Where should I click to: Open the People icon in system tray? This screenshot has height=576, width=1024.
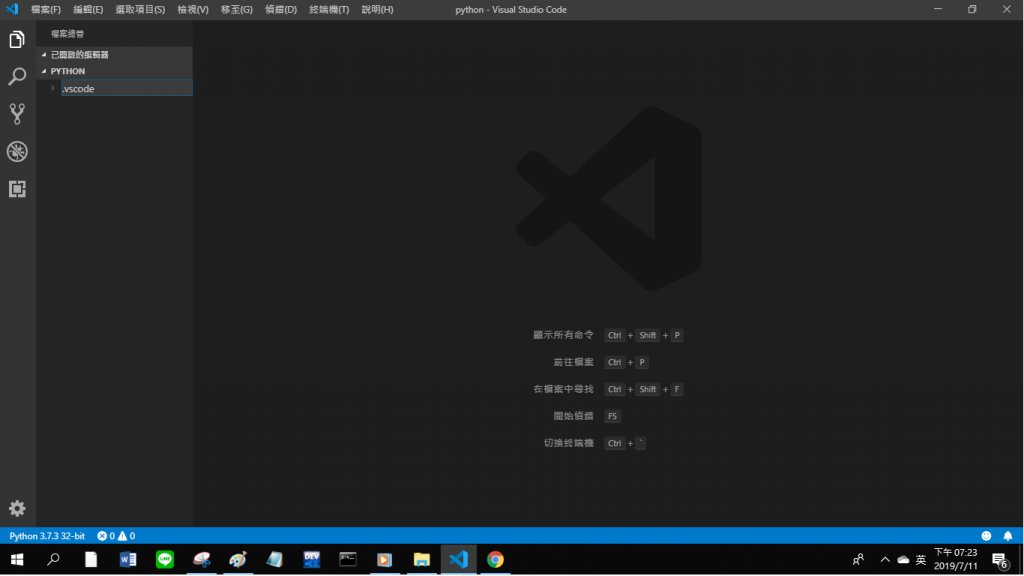click(x=858, y=560)
